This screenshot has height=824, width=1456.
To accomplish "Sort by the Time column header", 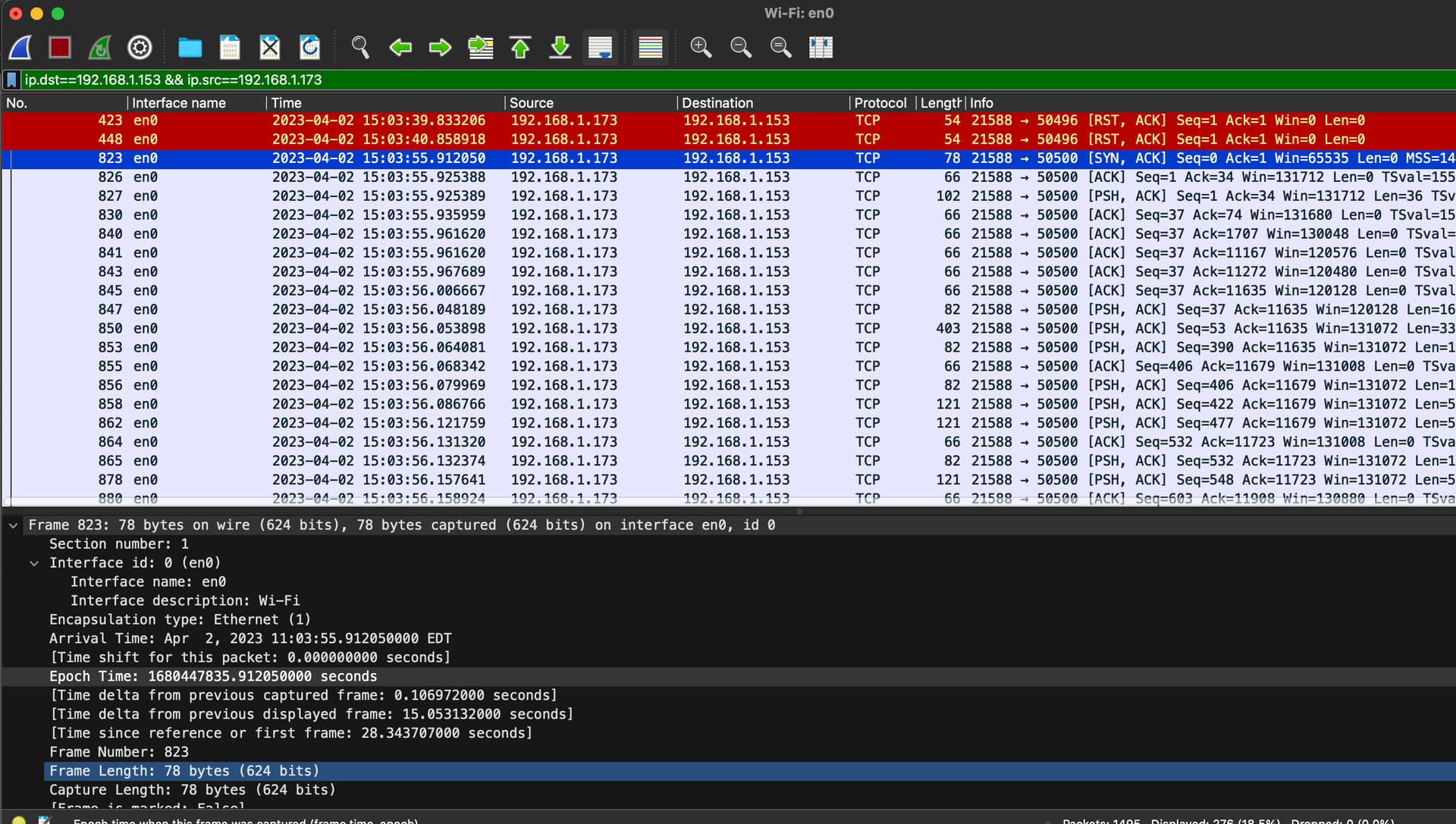I will 384,103.
